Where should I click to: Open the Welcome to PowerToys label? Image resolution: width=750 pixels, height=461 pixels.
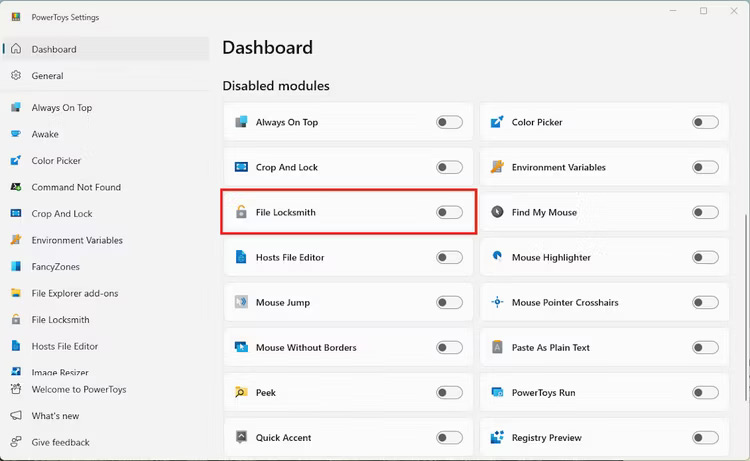coord(79,389)
